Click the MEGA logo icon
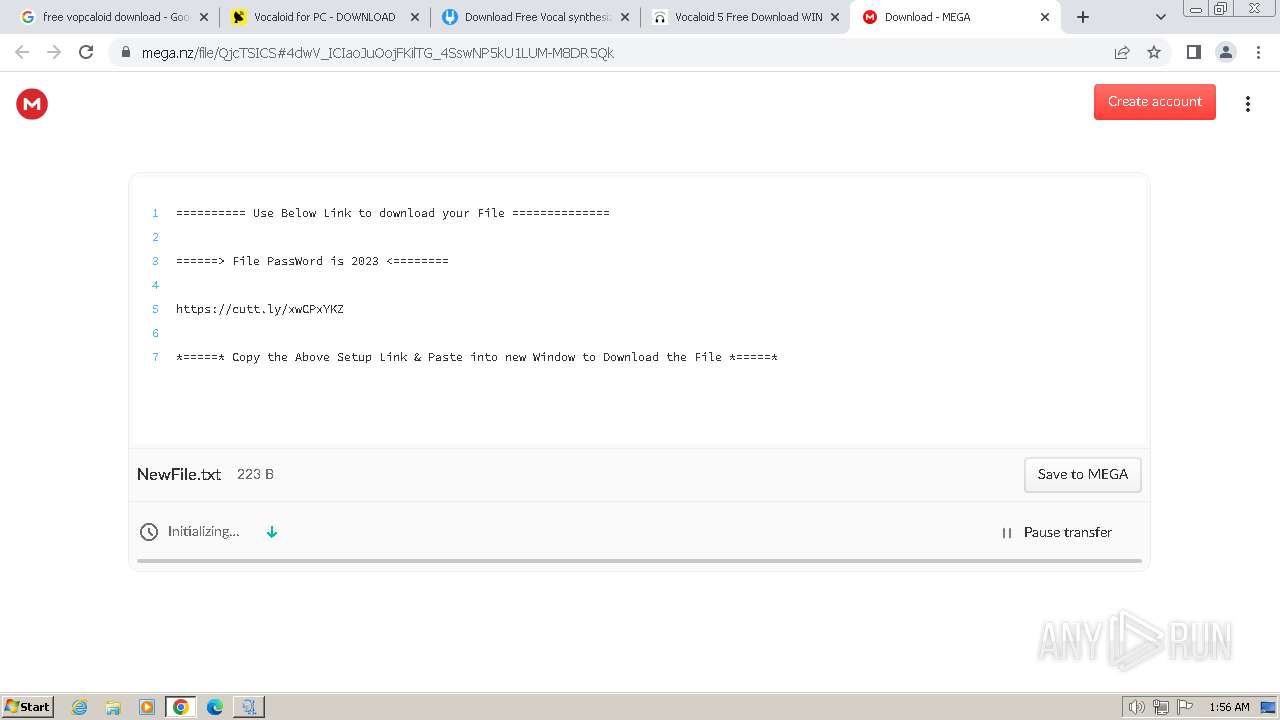The height and width of the screenshot is (720, 1280). 32,103
